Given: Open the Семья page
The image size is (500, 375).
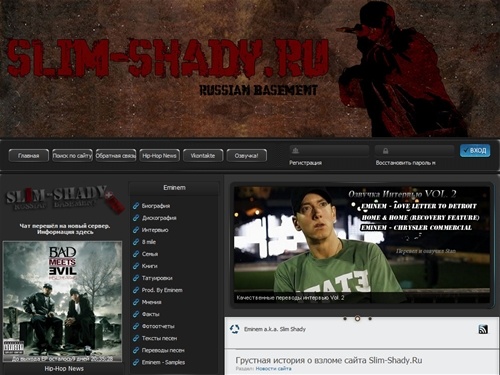Looking at the screenshot, I should point(150,254).
